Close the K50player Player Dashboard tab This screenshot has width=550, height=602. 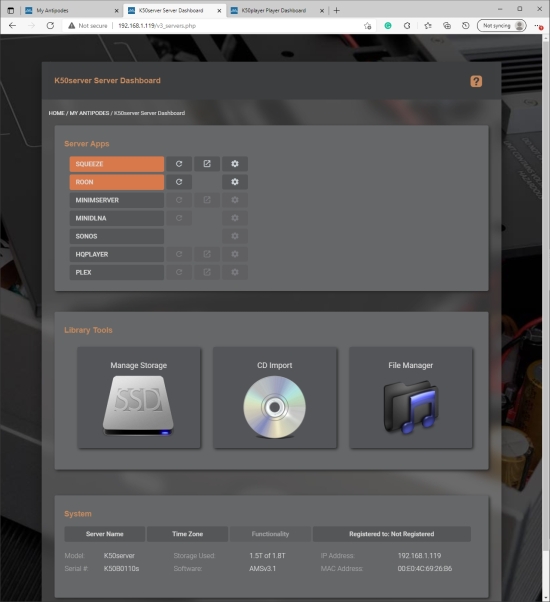click(322, 11)
